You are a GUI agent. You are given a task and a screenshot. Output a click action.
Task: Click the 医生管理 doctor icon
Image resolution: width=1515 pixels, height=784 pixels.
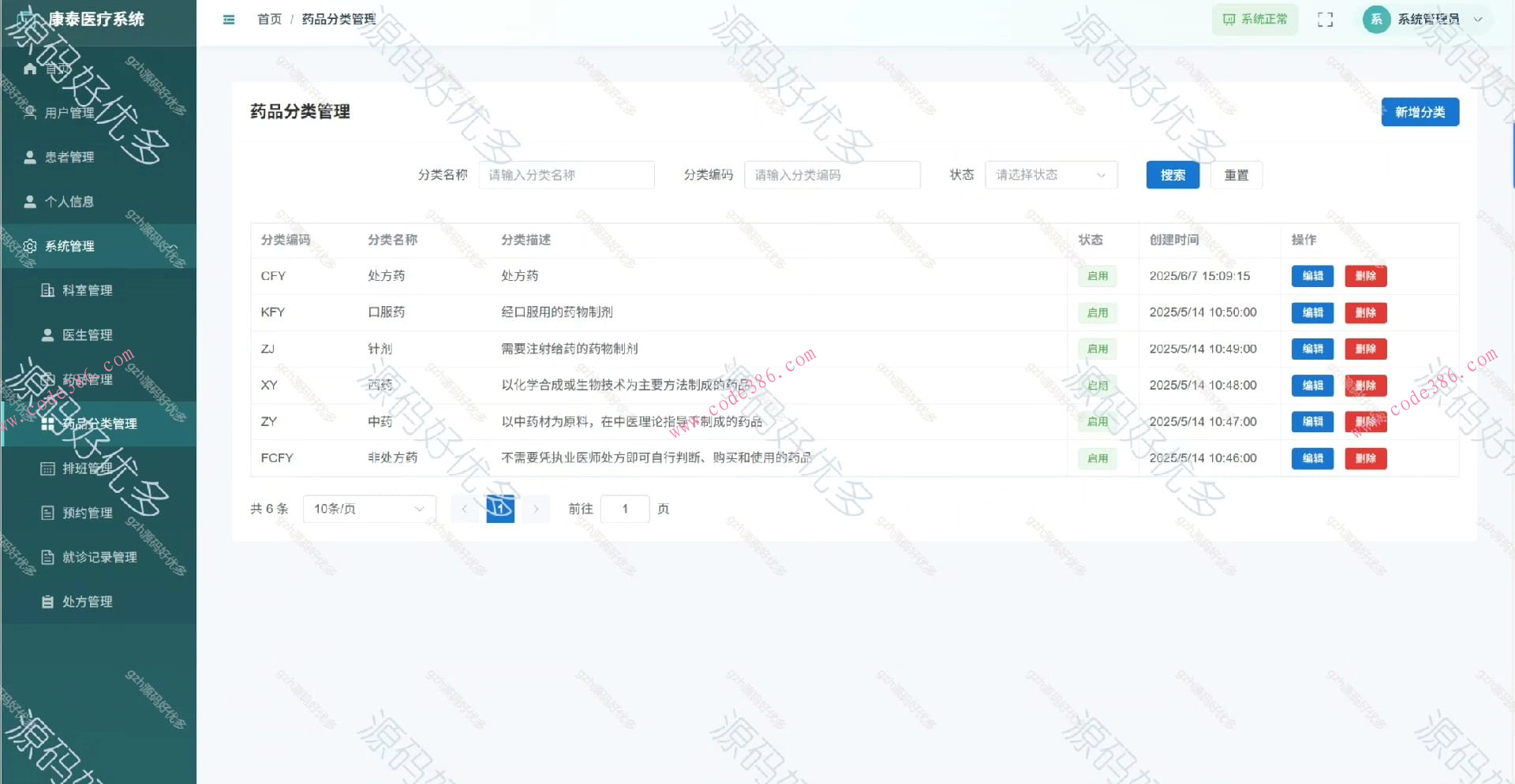[49, 334]
